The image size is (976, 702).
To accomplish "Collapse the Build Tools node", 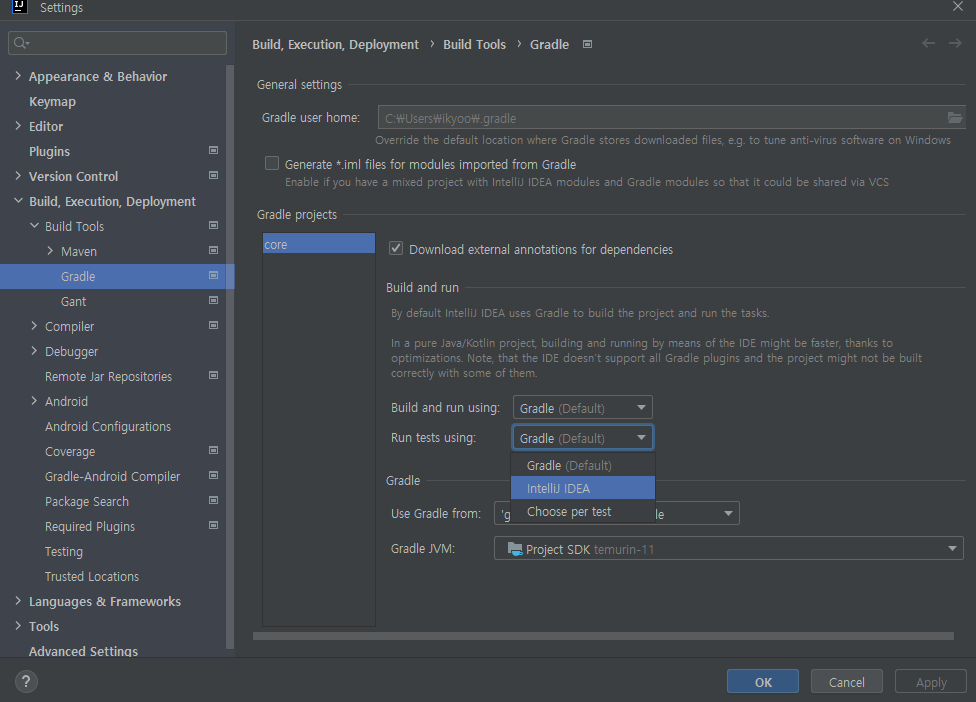I will pyautogui.click(x=34, y=226).
